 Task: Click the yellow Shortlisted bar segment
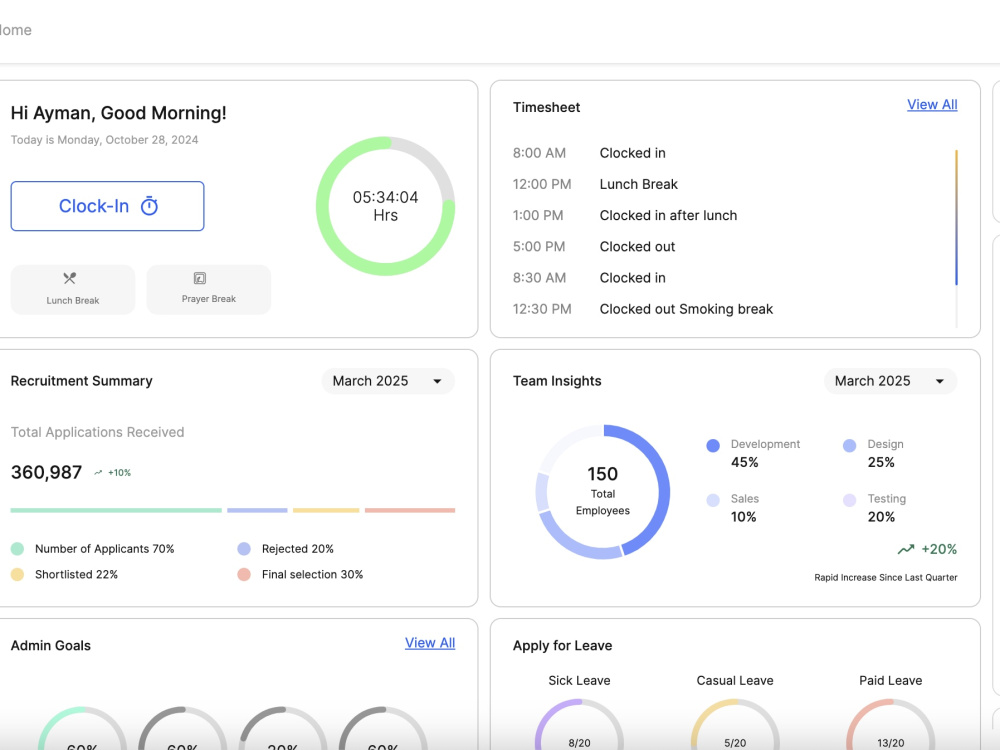326,510
